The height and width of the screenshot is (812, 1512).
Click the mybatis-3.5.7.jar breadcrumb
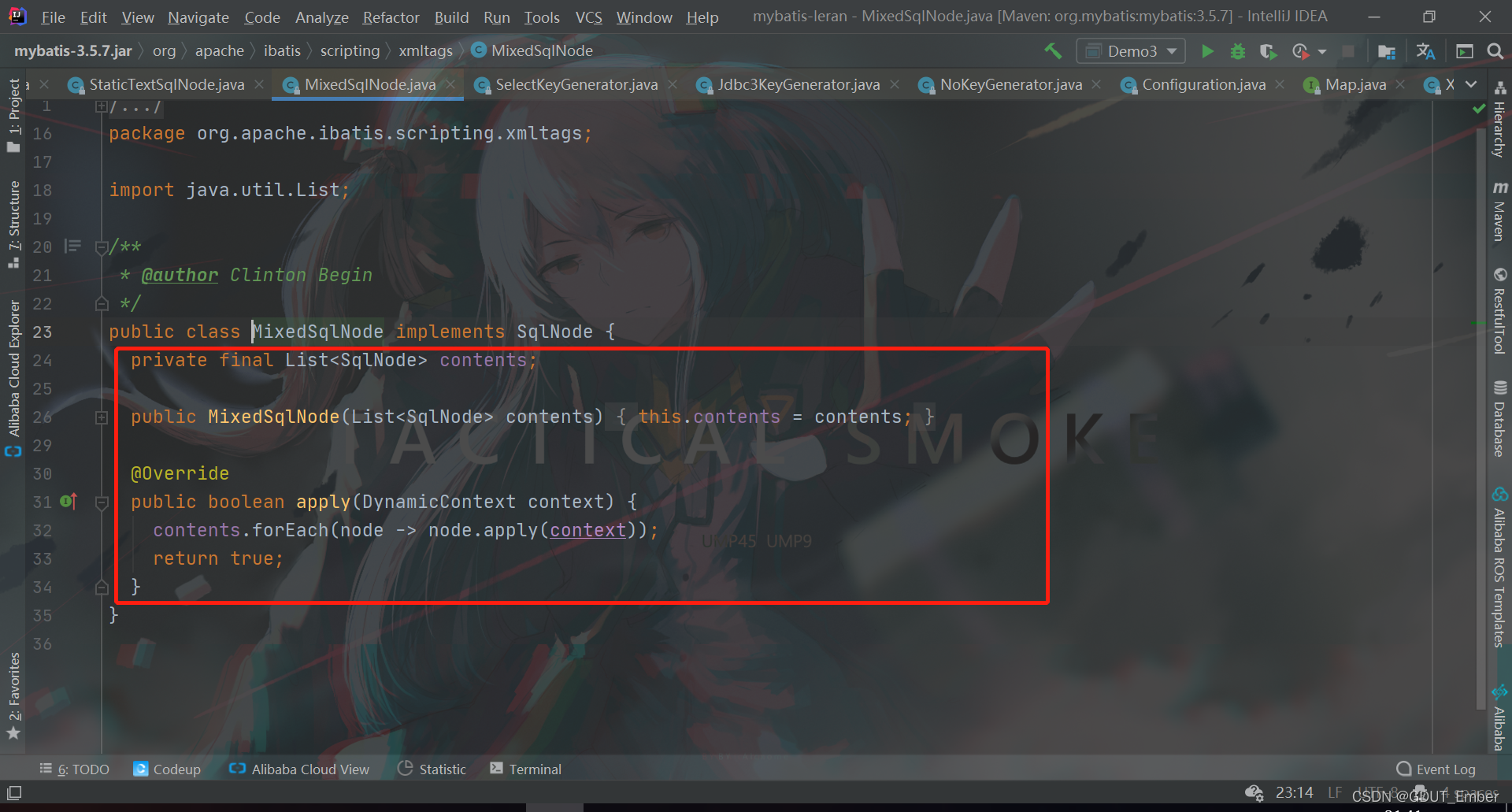point(73,50)
